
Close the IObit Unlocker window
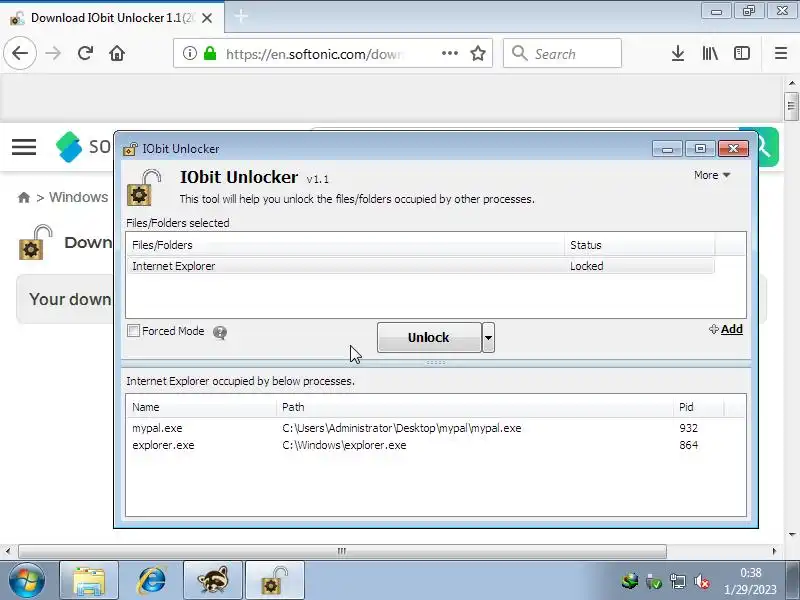pos(733,148)
